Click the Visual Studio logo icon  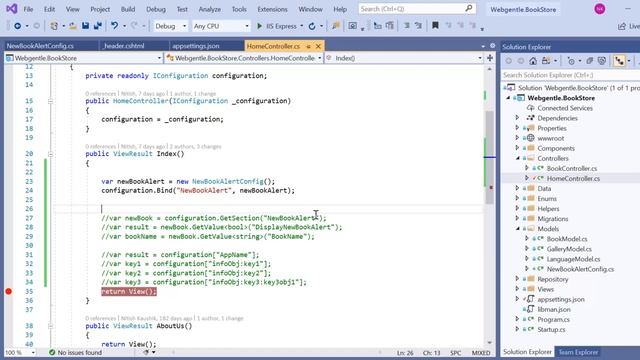coord(11,9)
